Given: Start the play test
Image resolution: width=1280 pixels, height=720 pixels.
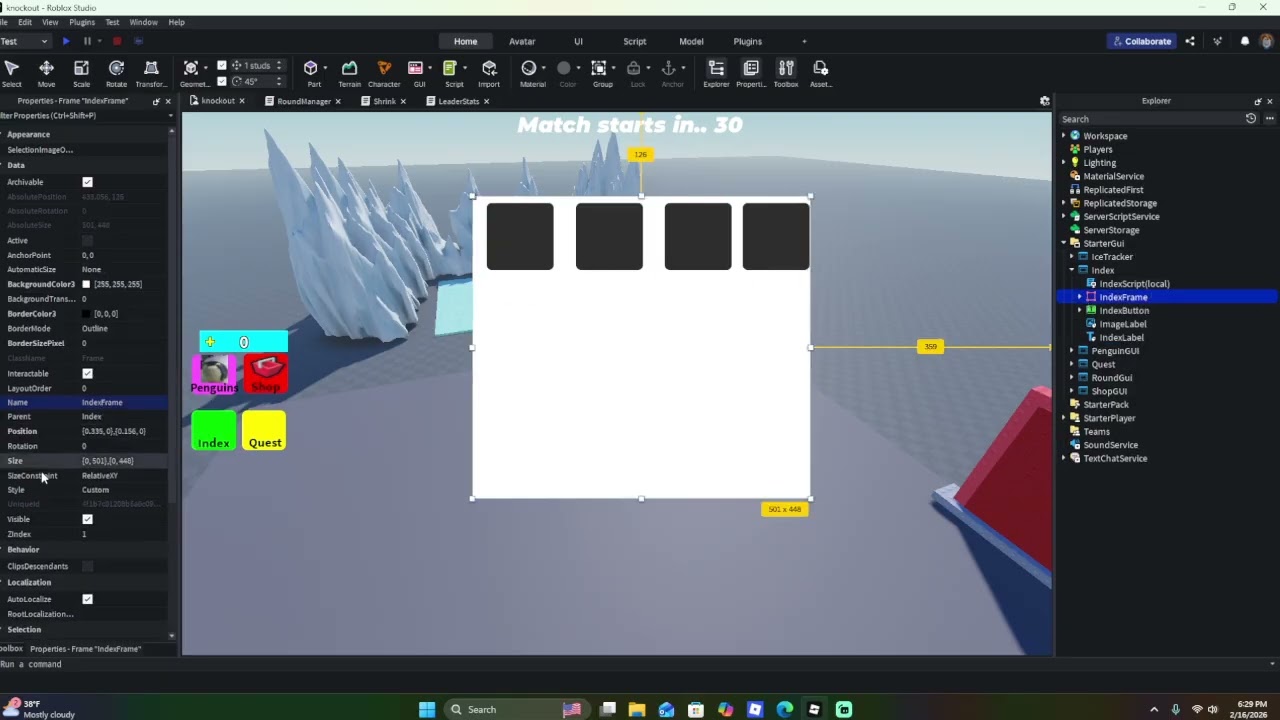Looking at the screenshot, I should [x=66, y=41].
